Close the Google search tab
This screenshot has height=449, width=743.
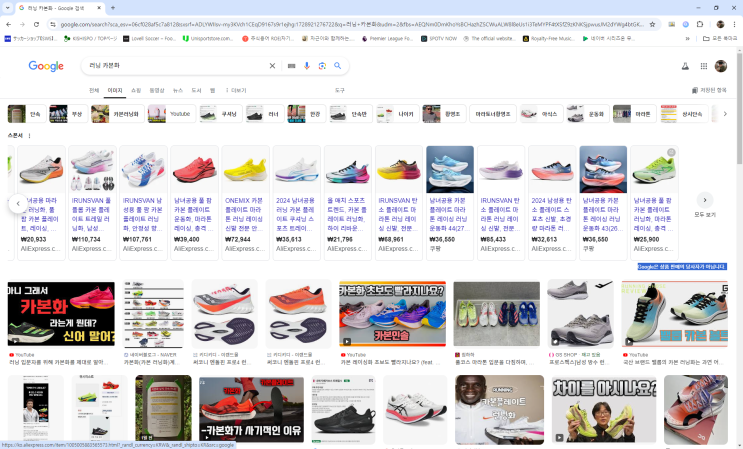click(99, 8)
